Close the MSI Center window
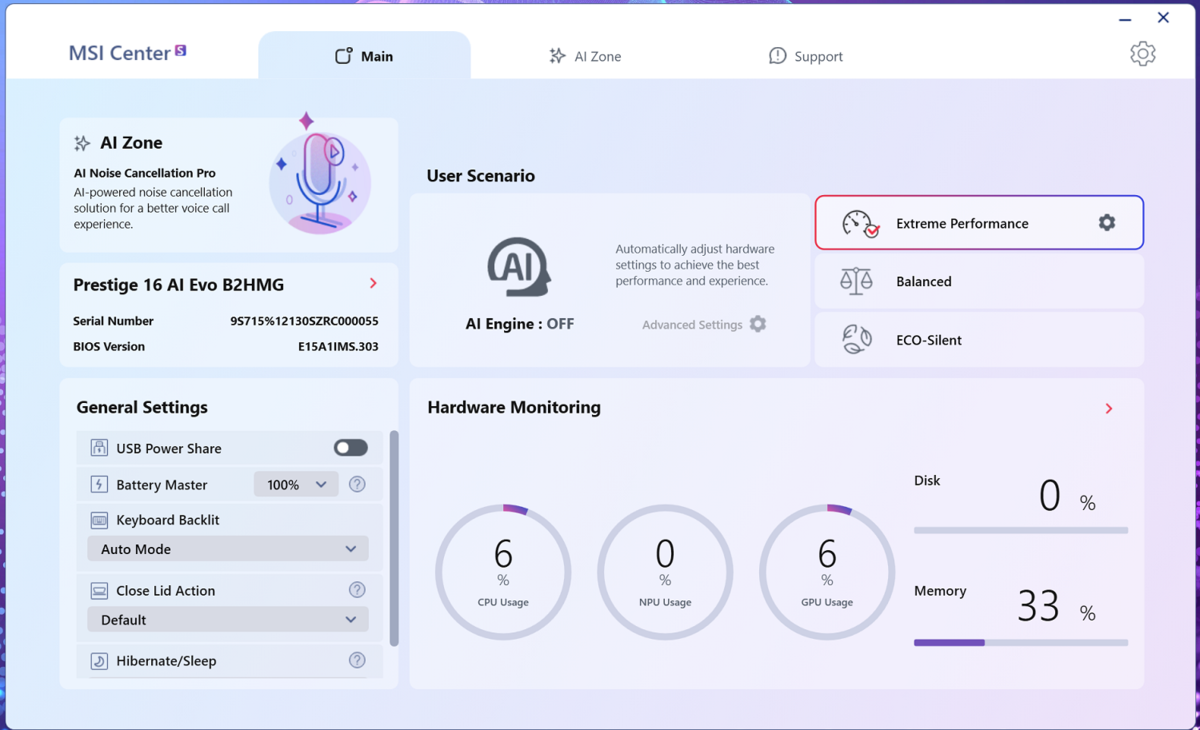The height and width of the screenshot is (730, 1200). click(1163, 18)
